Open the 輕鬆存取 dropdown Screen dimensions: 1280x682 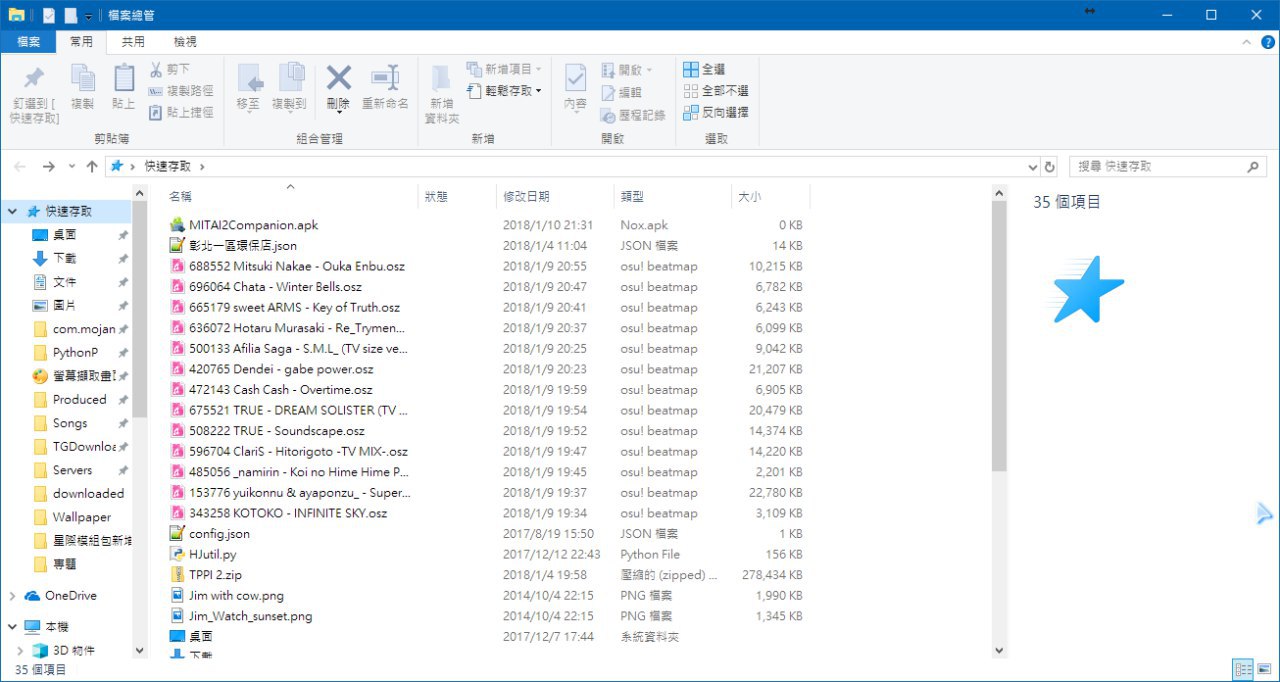click(512, 91)
